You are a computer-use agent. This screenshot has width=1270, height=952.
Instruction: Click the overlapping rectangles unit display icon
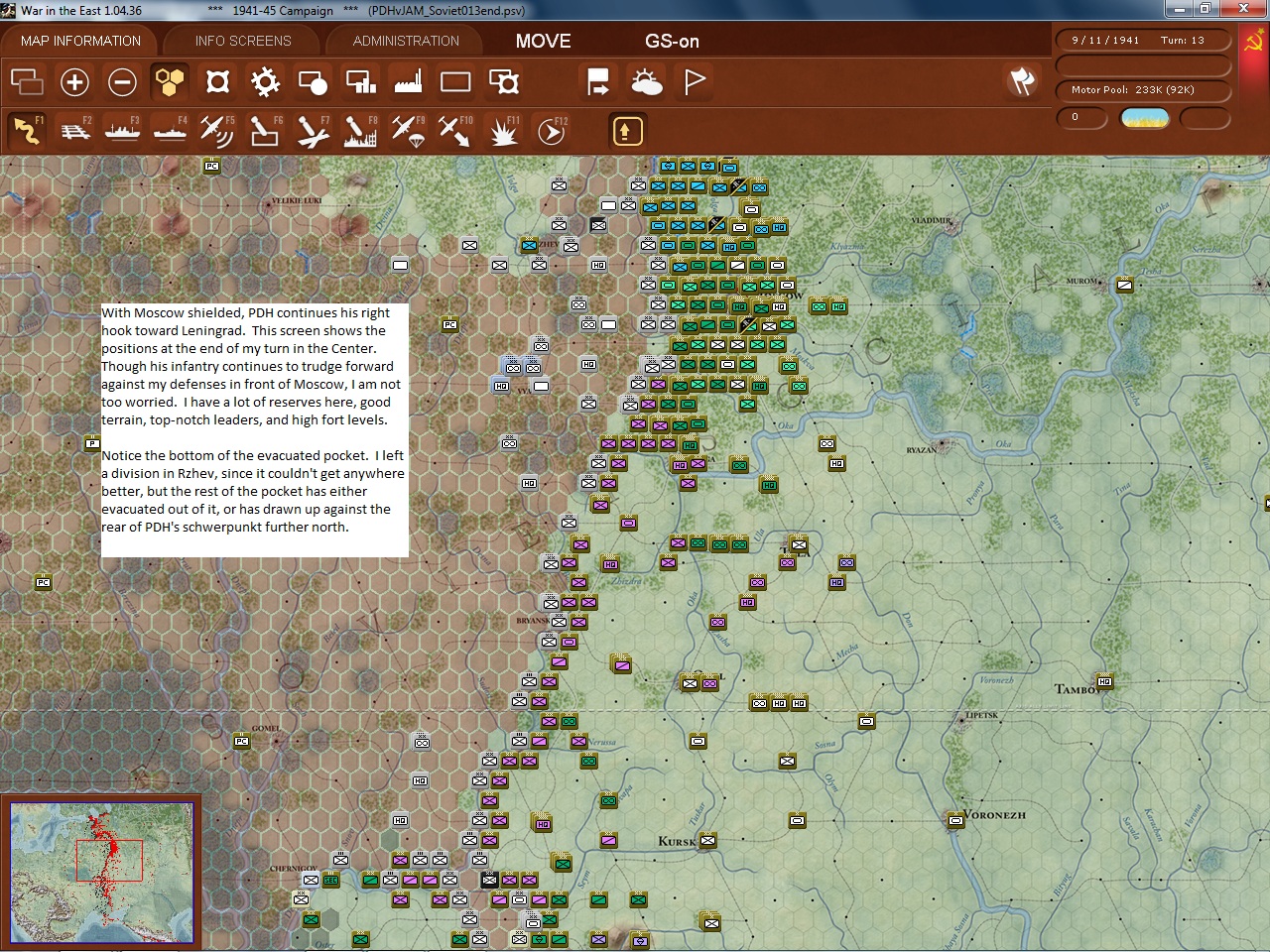(x=27, y=81)
